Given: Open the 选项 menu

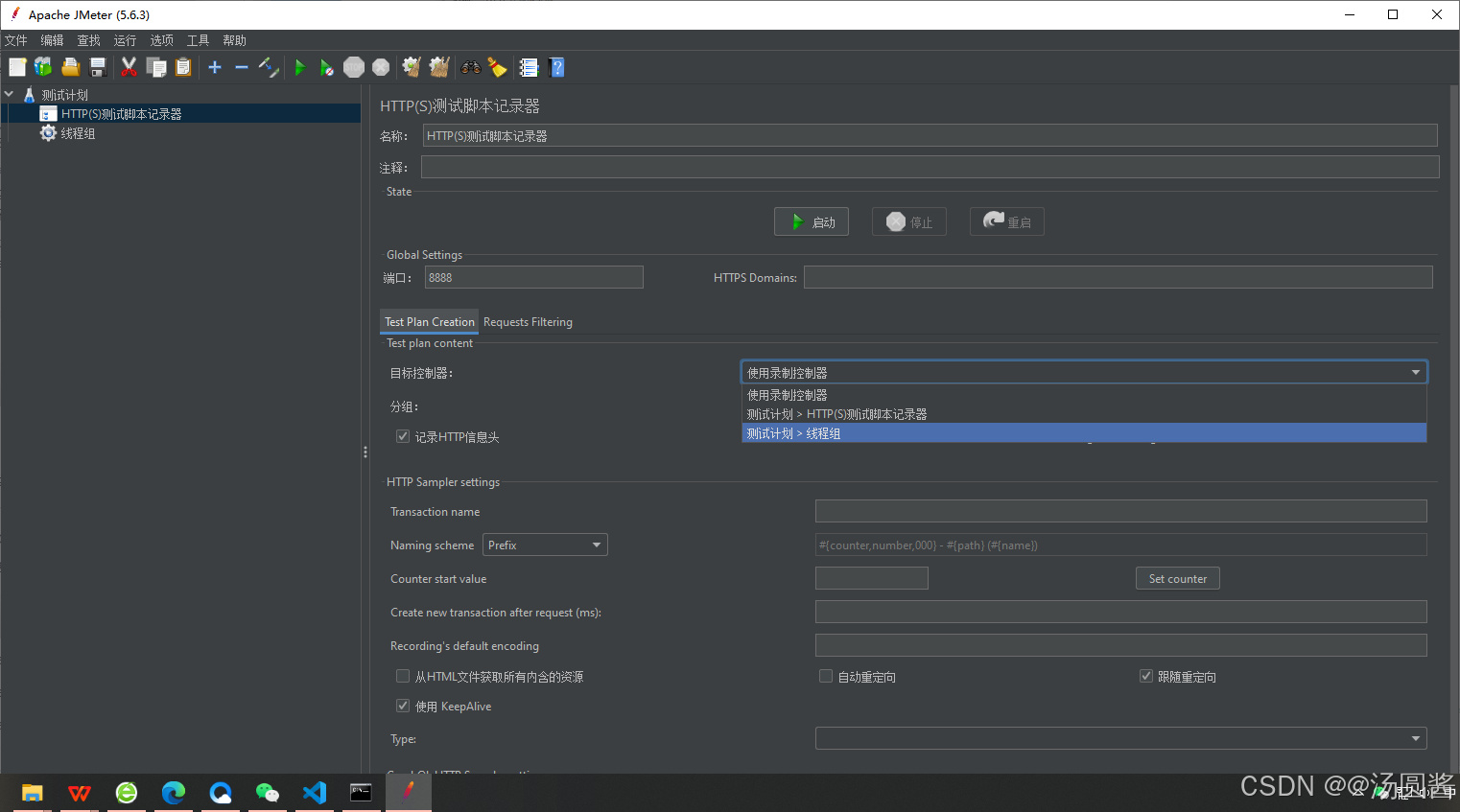Looking at the screenshot, I should (x=161, y=40).
